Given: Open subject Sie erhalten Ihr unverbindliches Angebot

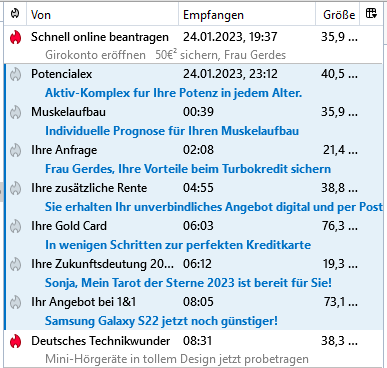Looking at the screenshot, I should pyautogui.click(x=214, y=207).
